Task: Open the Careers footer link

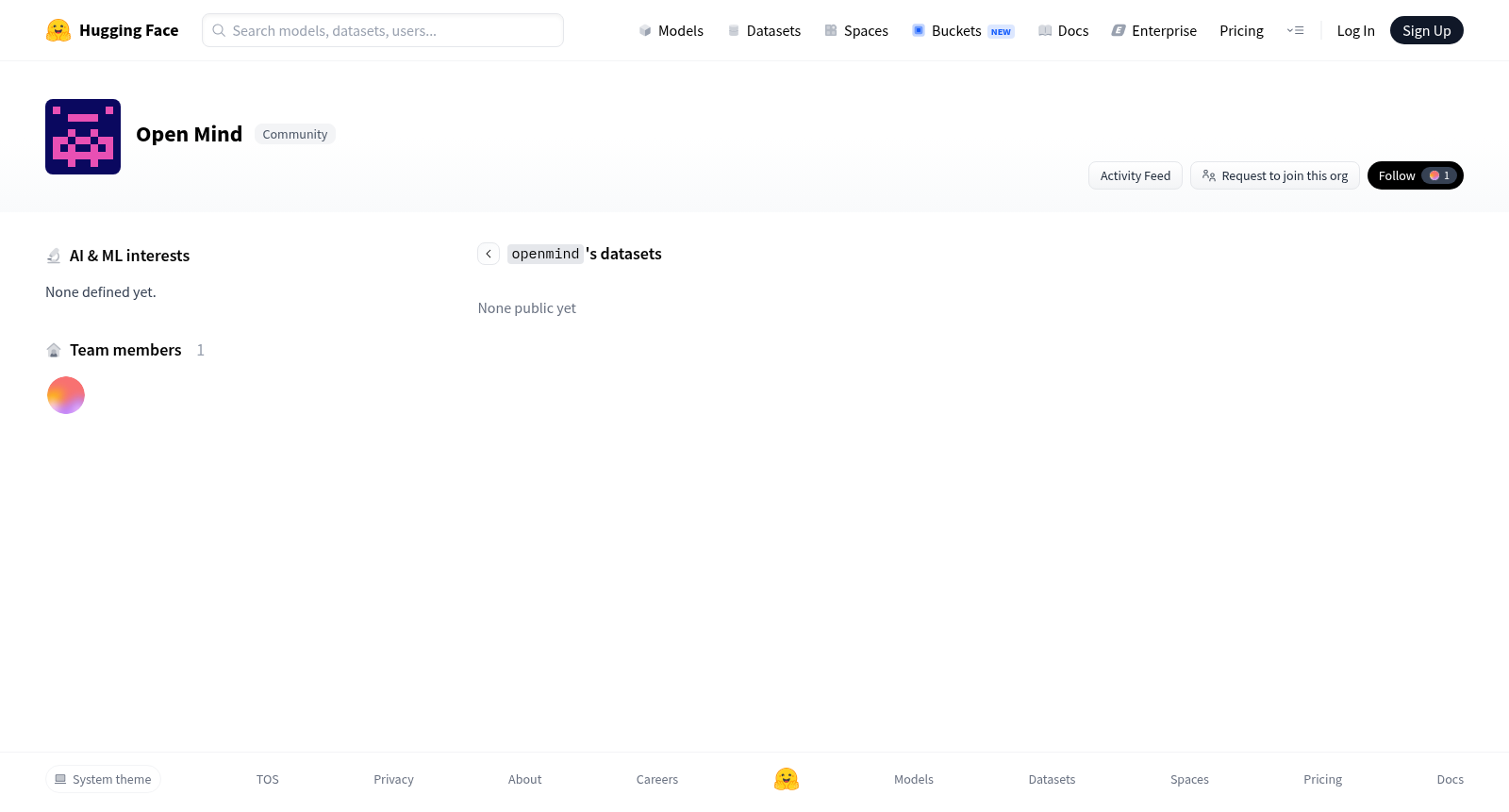Action: coord(657,779)
